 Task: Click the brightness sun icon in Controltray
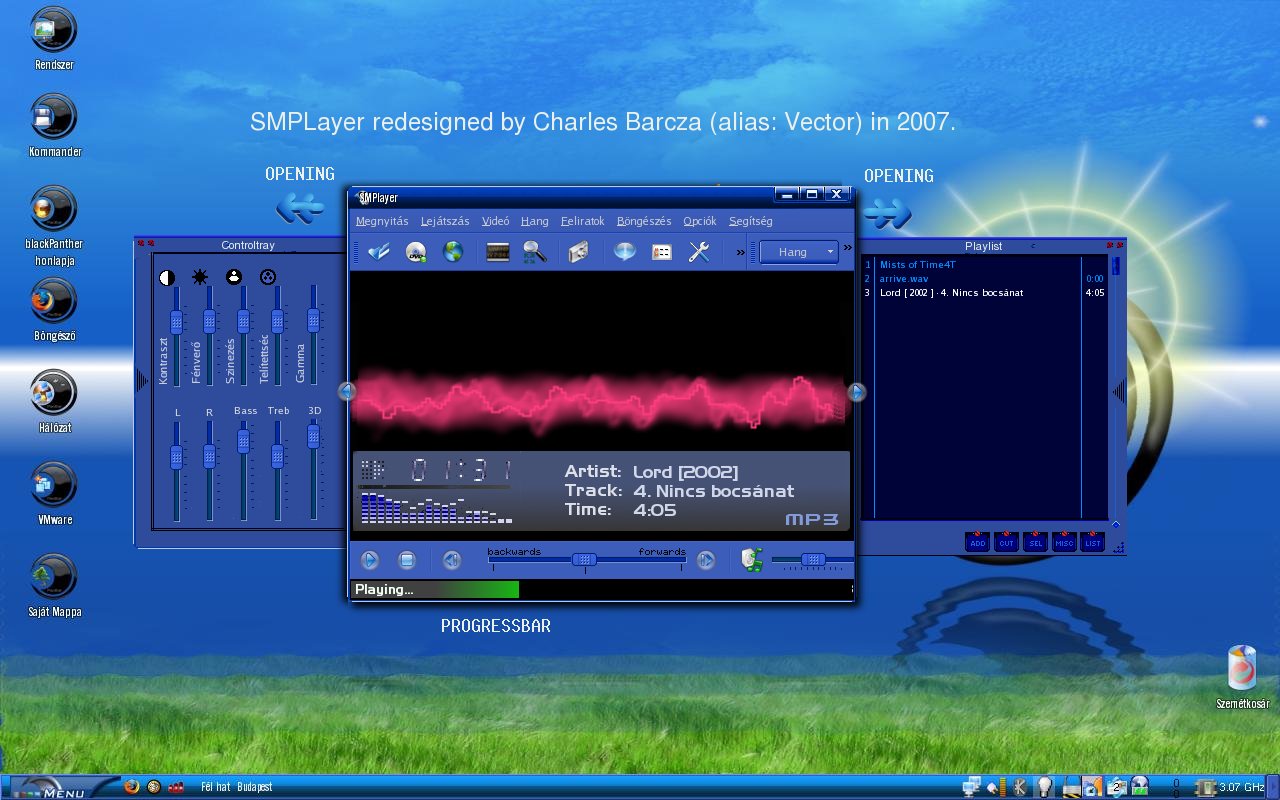(x=200, y=277)
